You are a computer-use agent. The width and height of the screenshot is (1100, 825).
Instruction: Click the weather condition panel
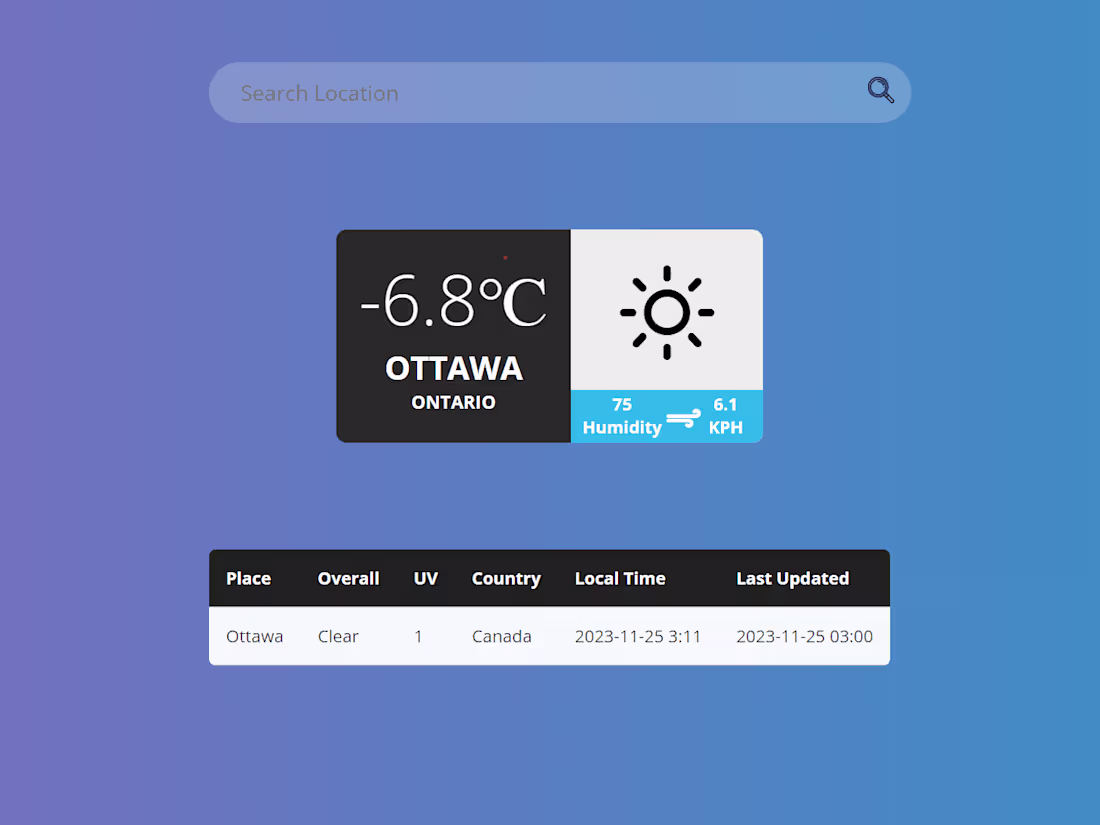pos(666,310)
